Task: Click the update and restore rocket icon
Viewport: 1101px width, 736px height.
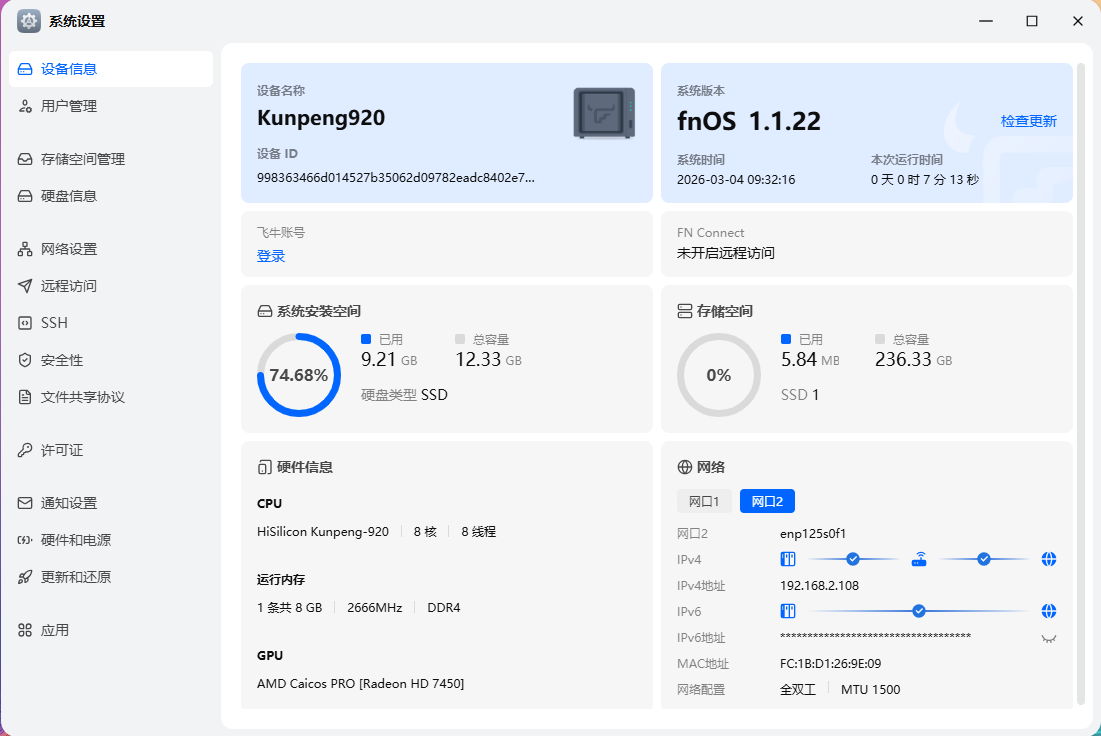Action: click(x=26, y=577)
